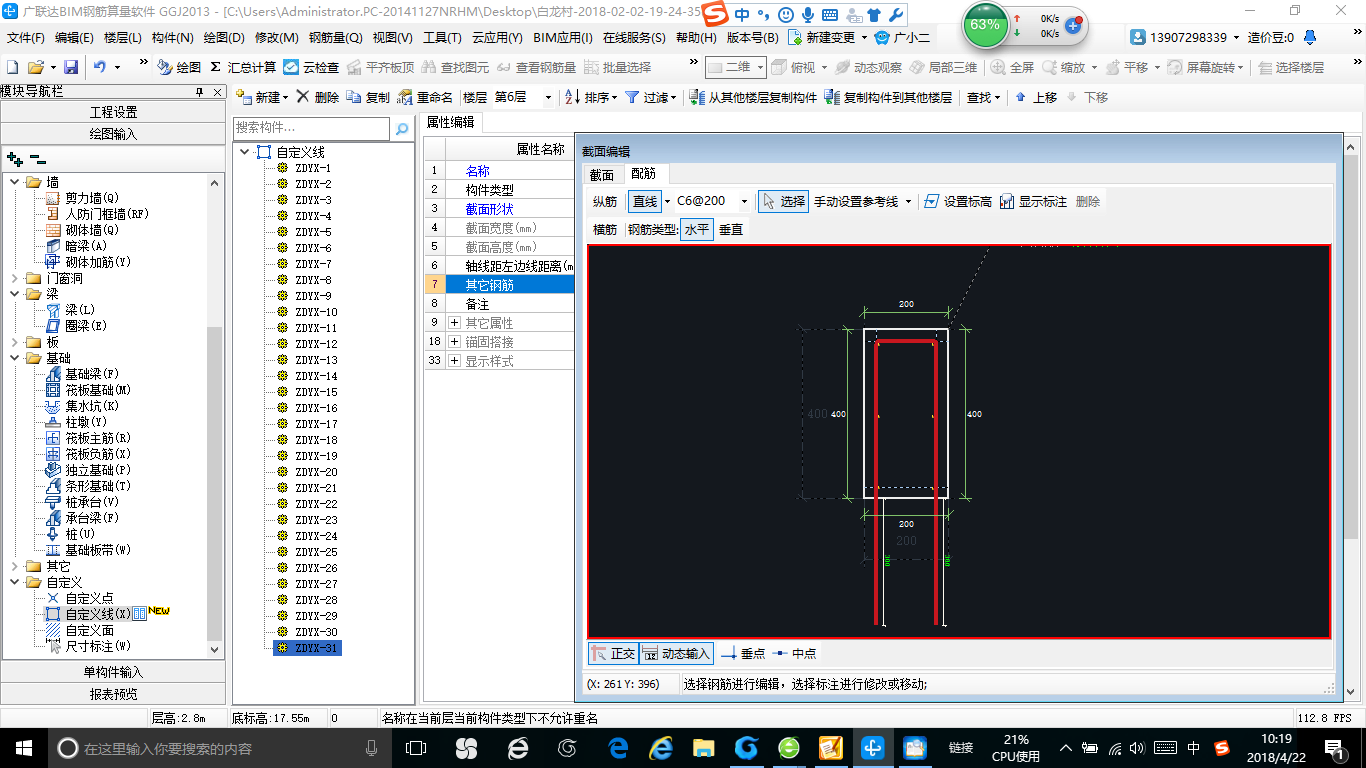Click the Task View icon in the taskbar
This screenshot has width=1366, height=768.
(x=415, y=747)
